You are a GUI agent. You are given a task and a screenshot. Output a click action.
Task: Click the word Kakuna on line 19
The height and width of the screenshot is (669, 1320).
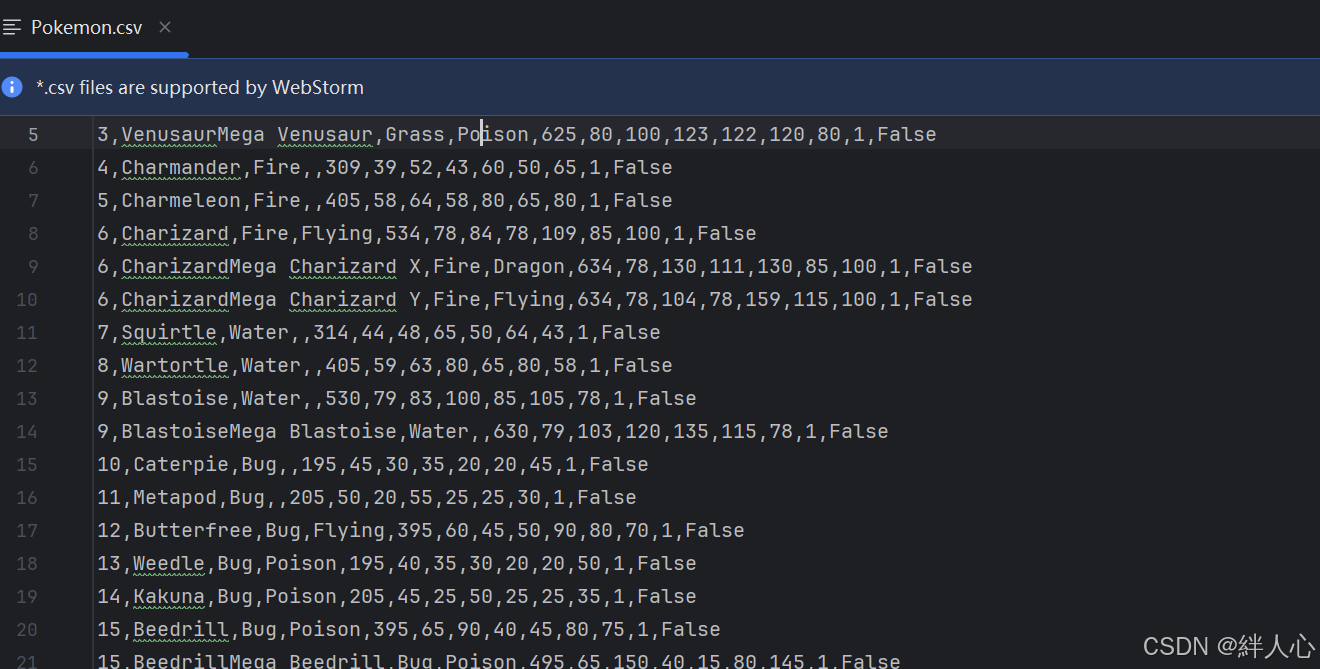pos(168,596)
